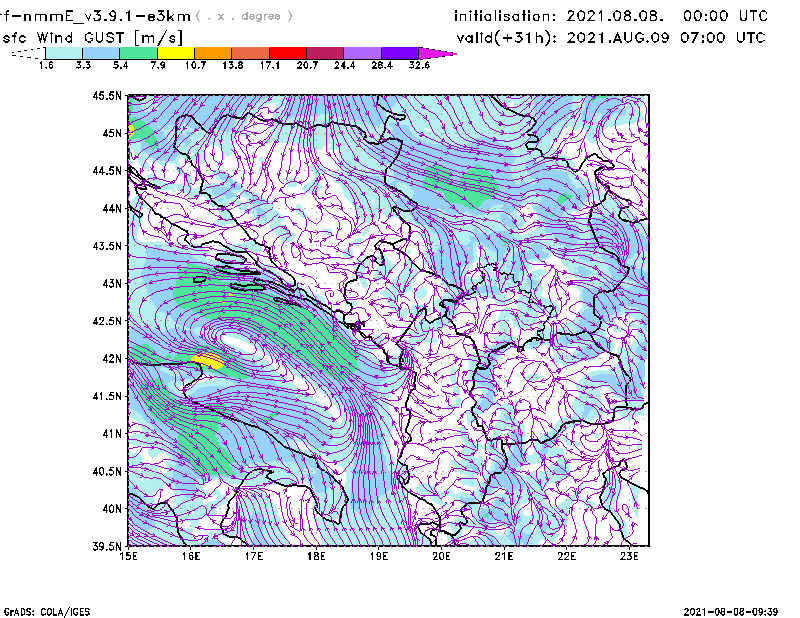Click the legend value 32.6

pyautogui.click(x=419, y=65)
